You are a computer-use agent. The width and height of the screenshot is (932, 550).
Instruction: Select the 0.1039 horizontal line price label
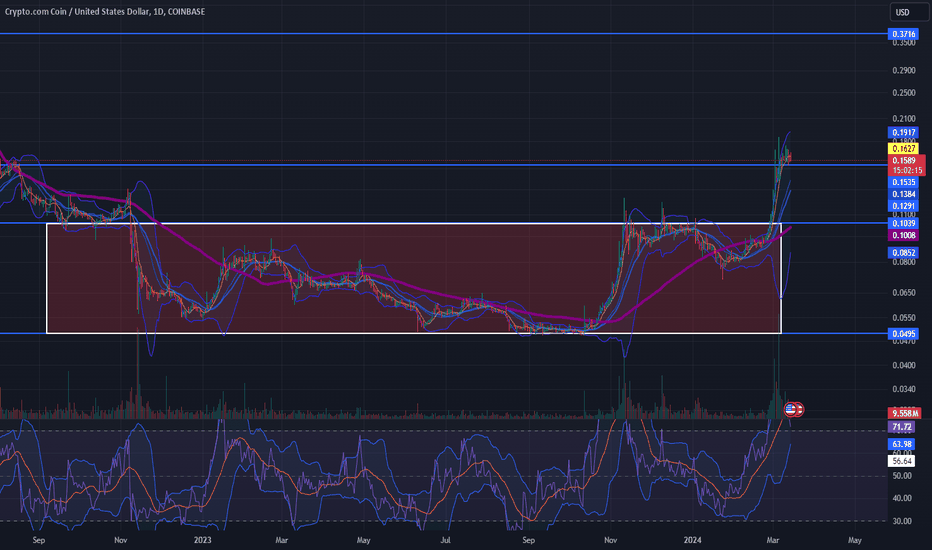point(903,223)
